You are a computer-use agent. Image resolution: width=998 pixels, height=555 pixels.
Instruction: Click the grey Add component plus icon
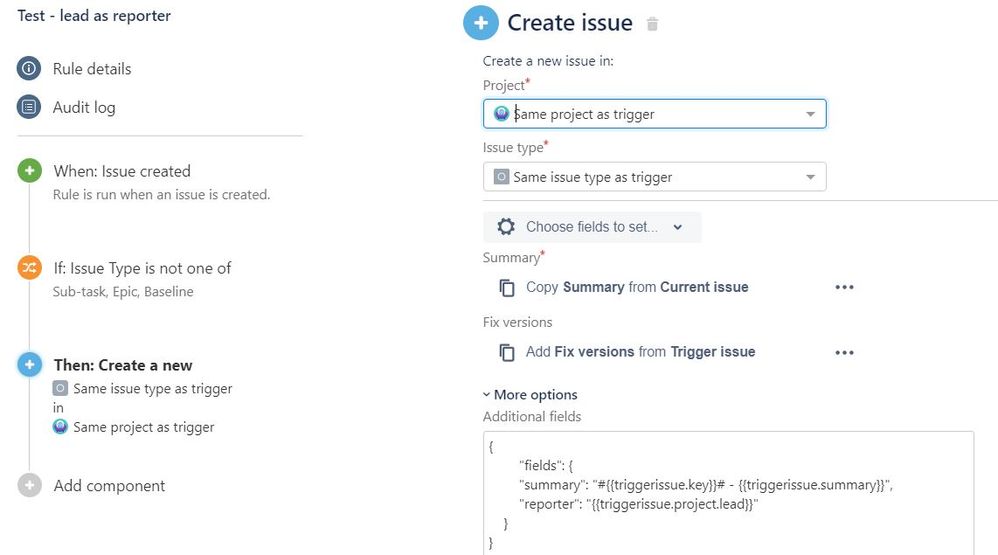click(x=29, y=485)
